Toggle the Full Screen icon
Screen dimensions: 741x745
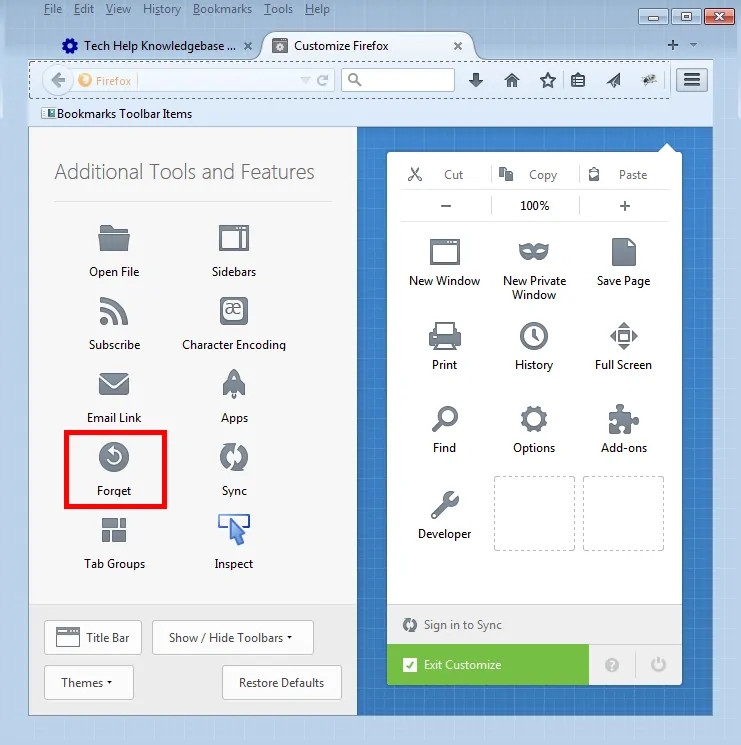(x=624, y=336)
